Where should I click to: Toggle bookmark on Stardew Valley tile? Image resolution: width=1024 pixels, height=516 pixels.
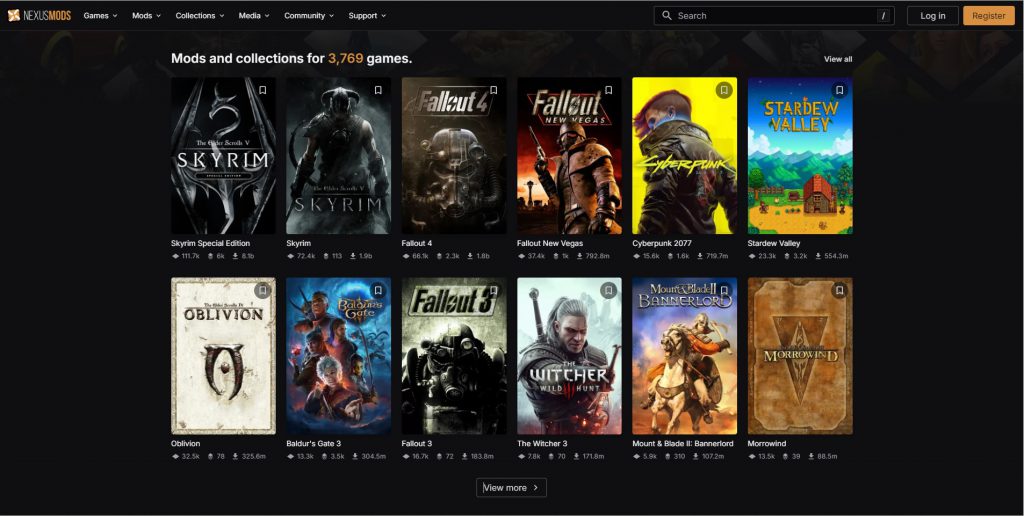[x=839, y=90]
